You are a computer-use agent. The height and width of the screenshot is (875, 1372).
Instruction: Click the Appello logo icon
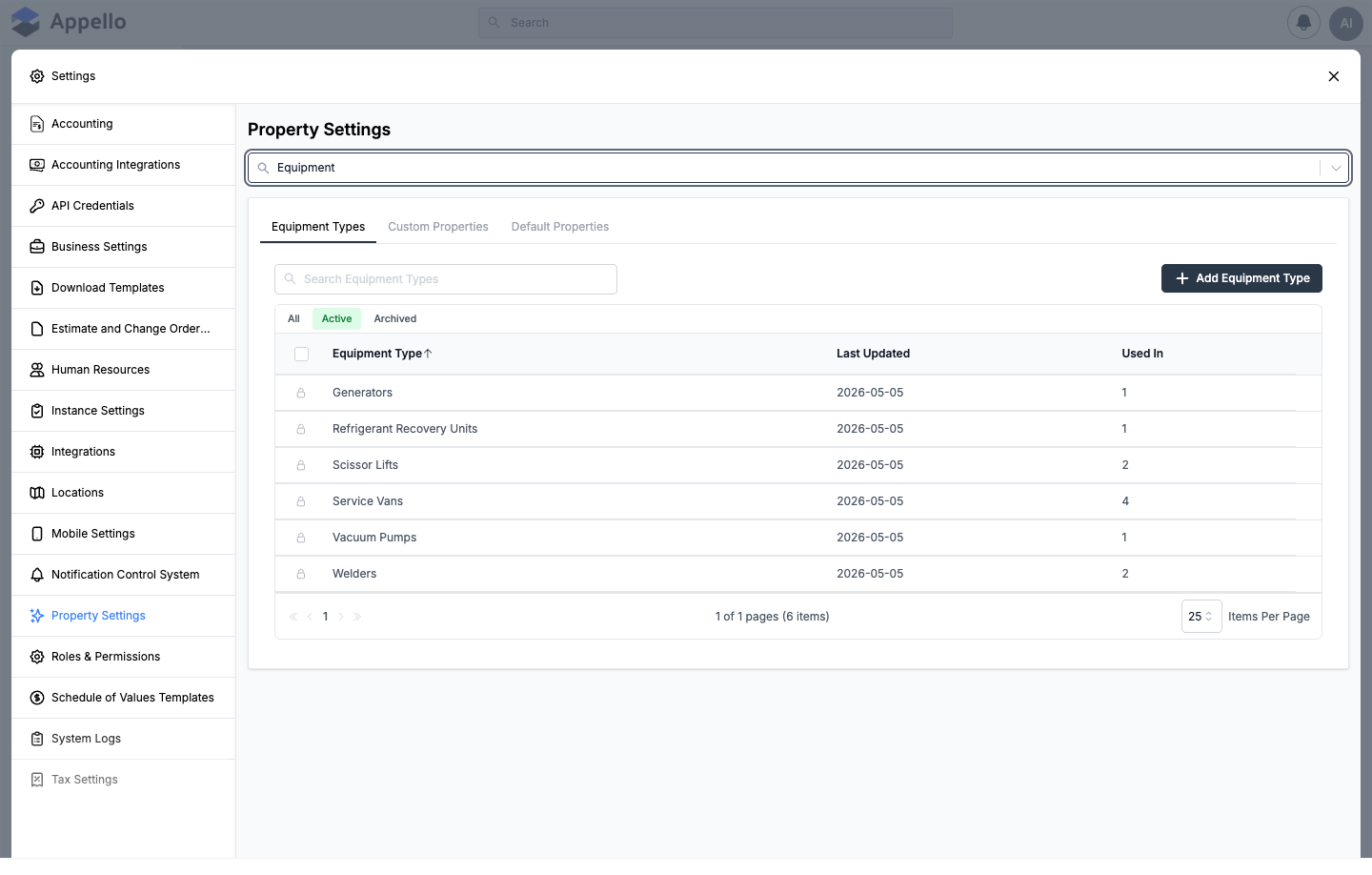pos(26,22)
